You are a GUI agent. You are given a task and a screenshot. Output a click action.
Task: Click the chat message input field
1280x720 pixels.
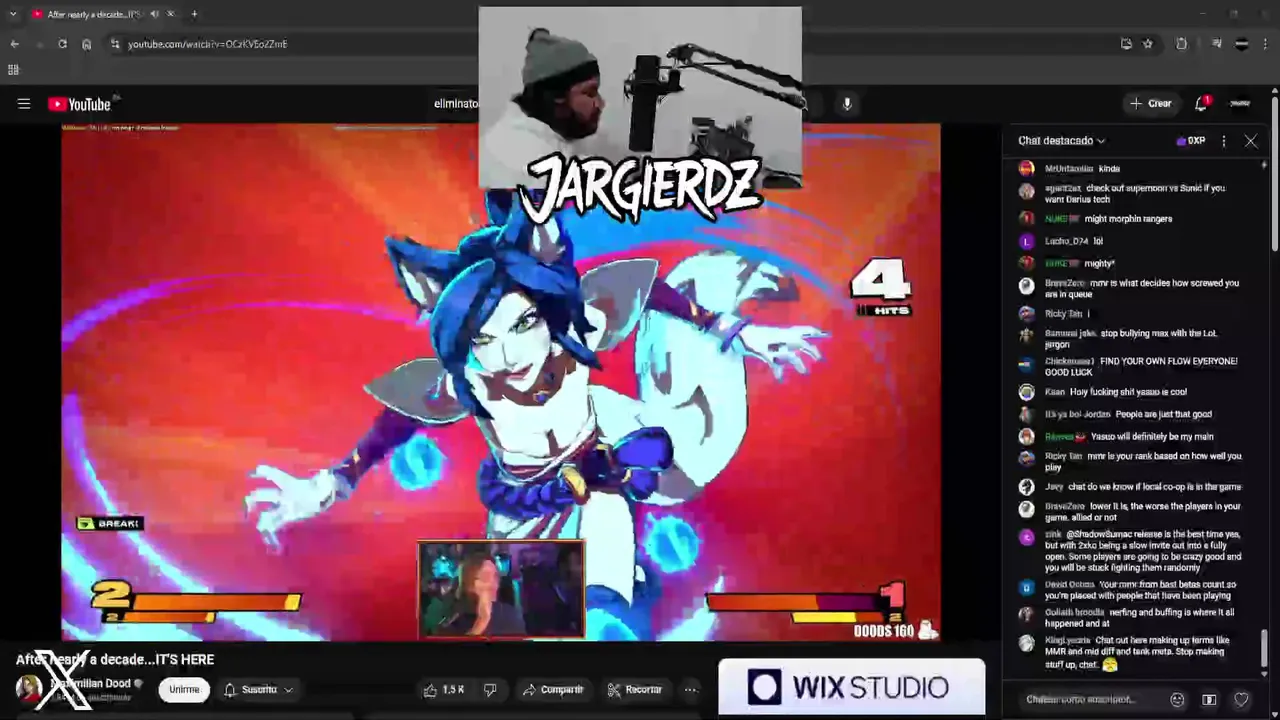pos(1090,700)
